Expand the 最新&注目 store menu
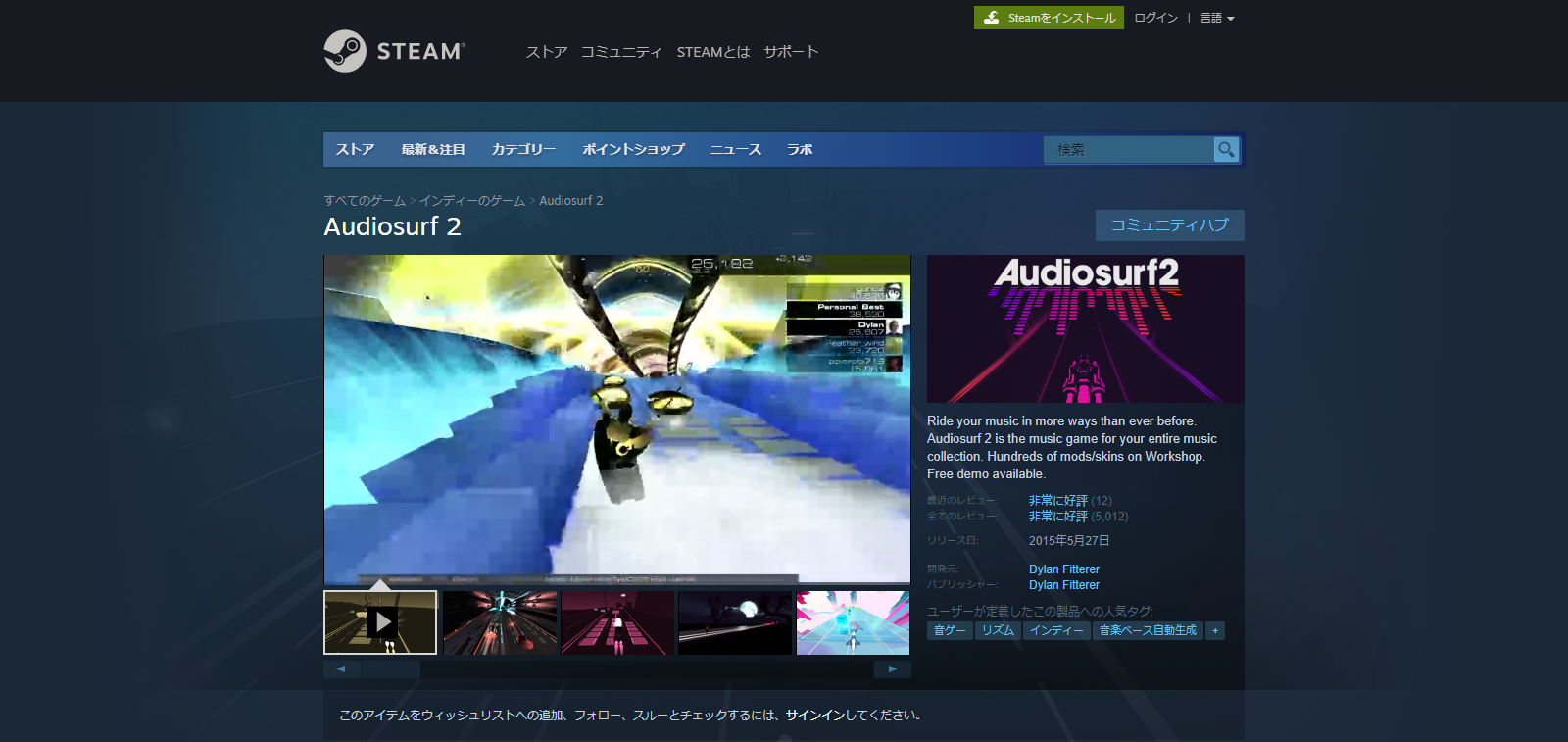Image resolution: width=1568 pixels, height=742 pixels. [x=432, y=149]
